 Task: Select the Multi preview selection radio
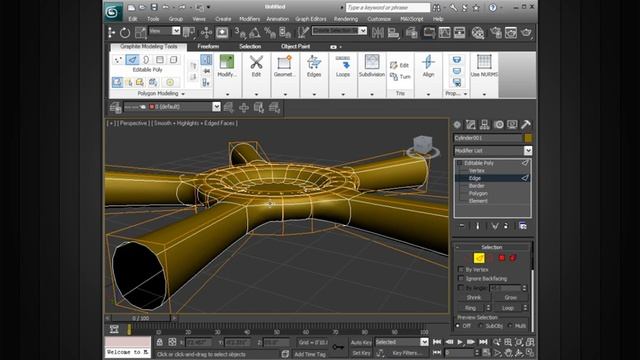pyautogui.click(x=510, y=326)
